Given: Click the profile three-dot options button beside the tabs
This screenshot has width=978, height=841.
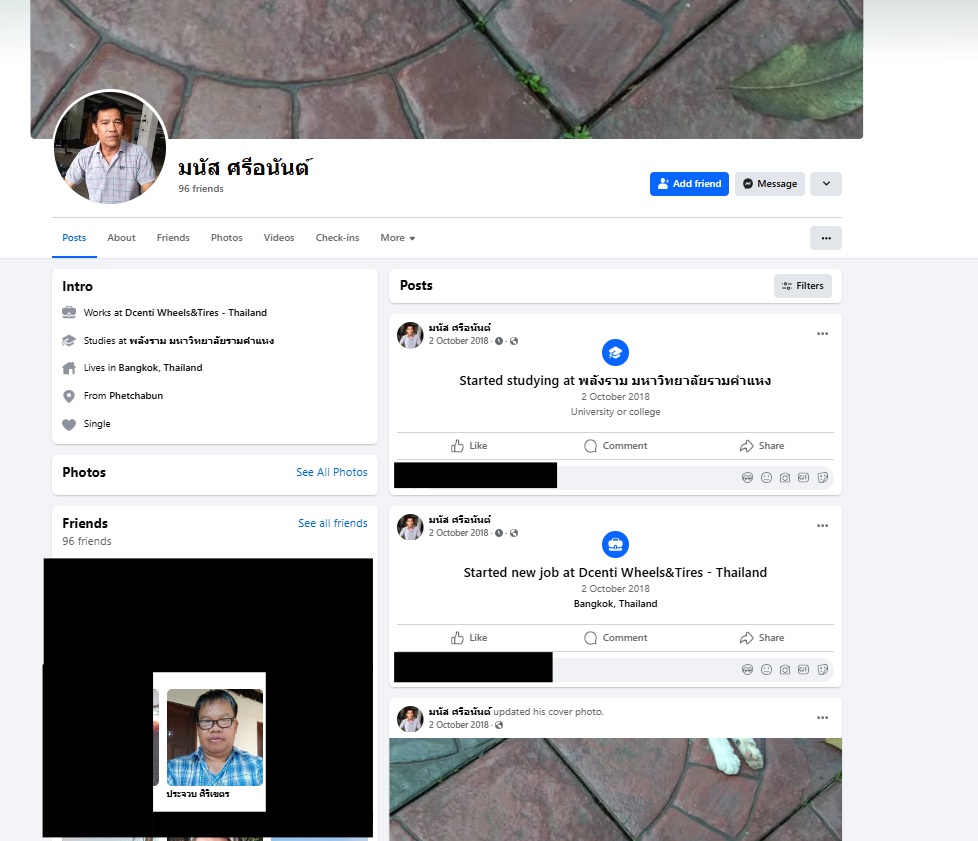Looking at the screenshot, I should (x=825, y=238).
